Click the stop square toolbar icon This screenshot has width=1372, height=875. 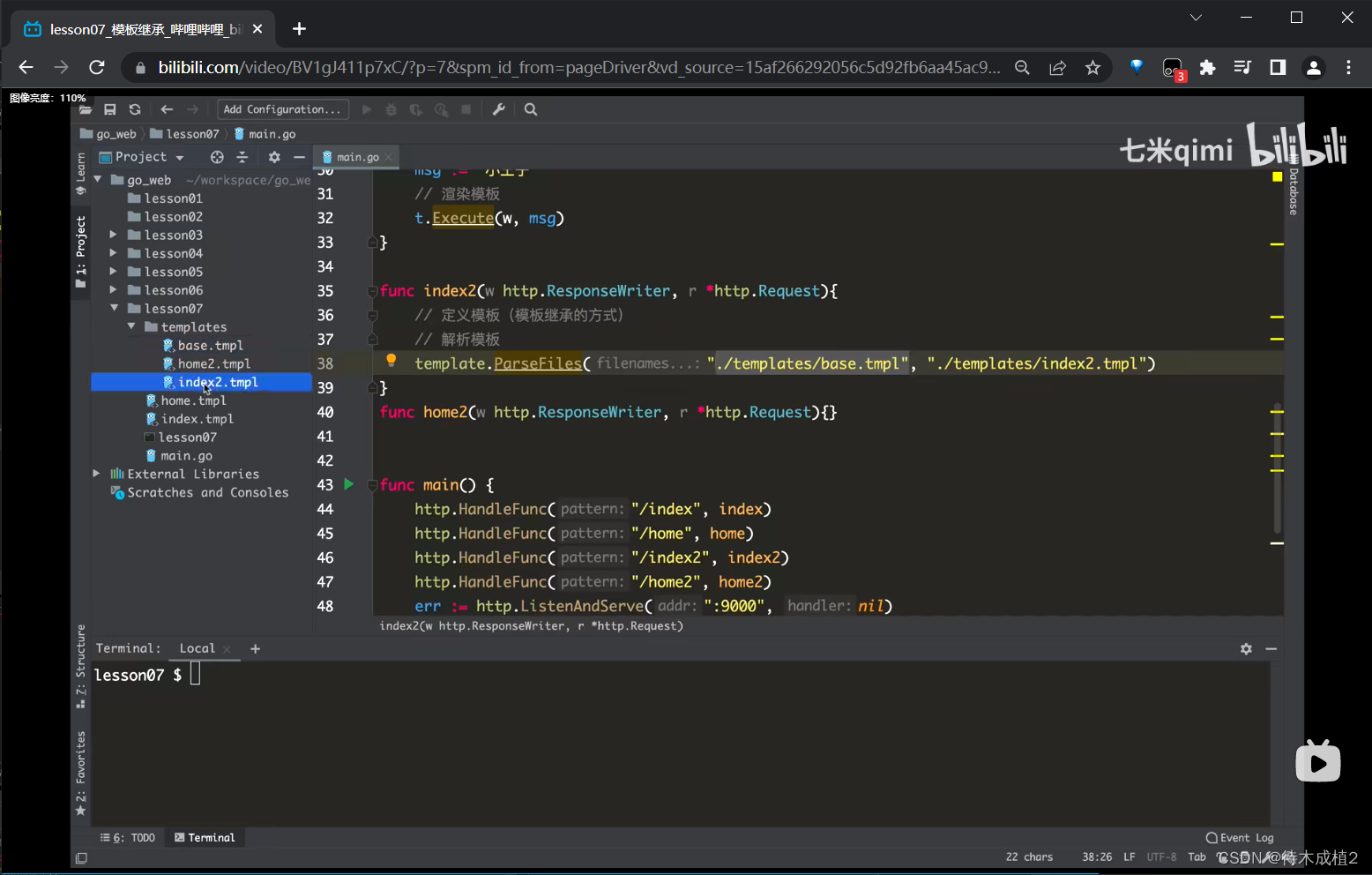[x=466, y=109]
